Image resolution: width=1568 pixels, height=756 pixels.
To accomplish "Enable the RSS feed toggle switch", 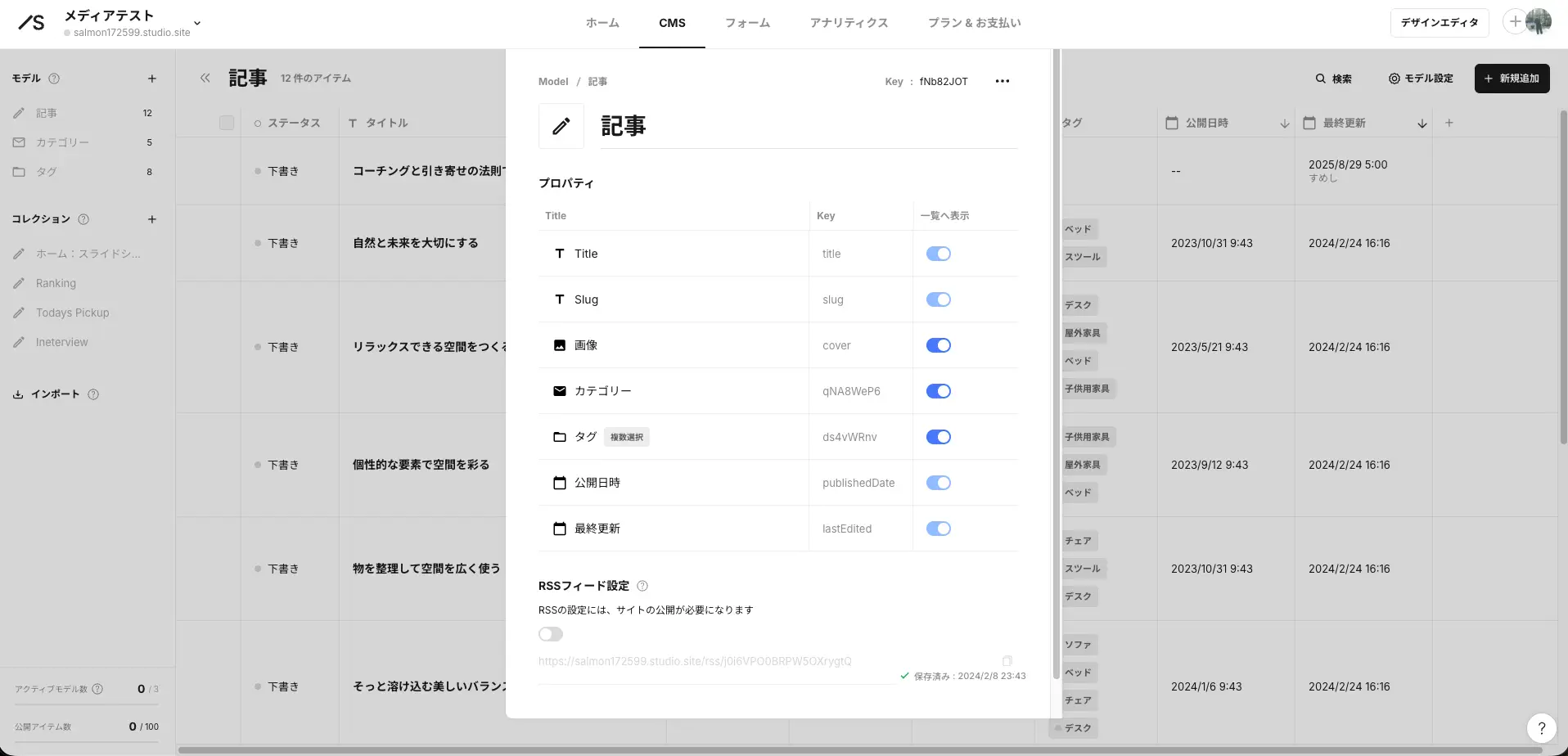I will pos(551,634).
